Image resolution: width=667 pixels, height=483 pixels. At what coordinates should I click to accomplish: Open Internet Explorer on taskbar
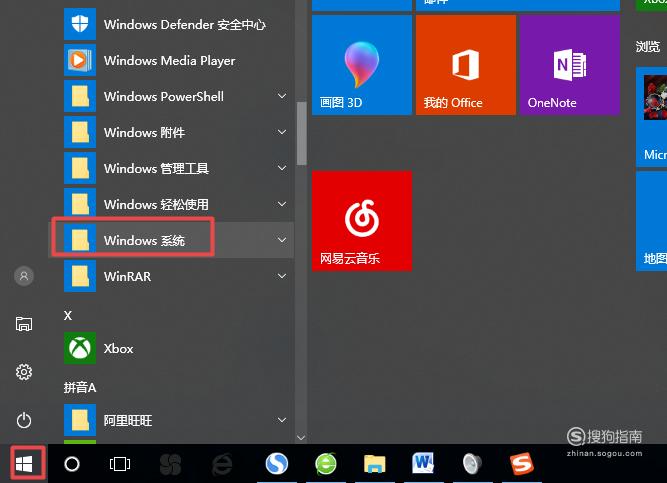point(222,463)
